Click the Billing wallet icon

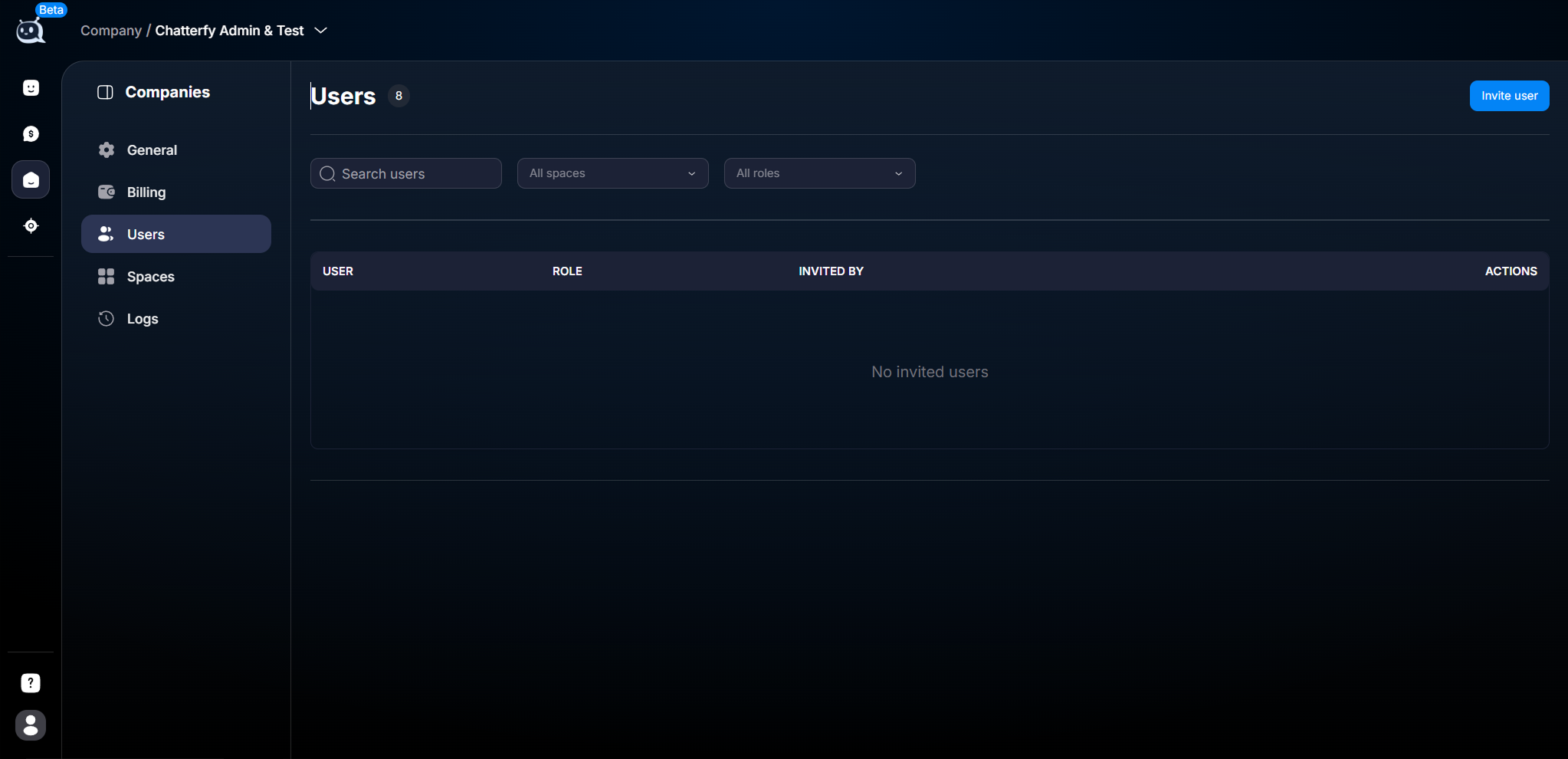pyautogui.click(x=107, y=192)
